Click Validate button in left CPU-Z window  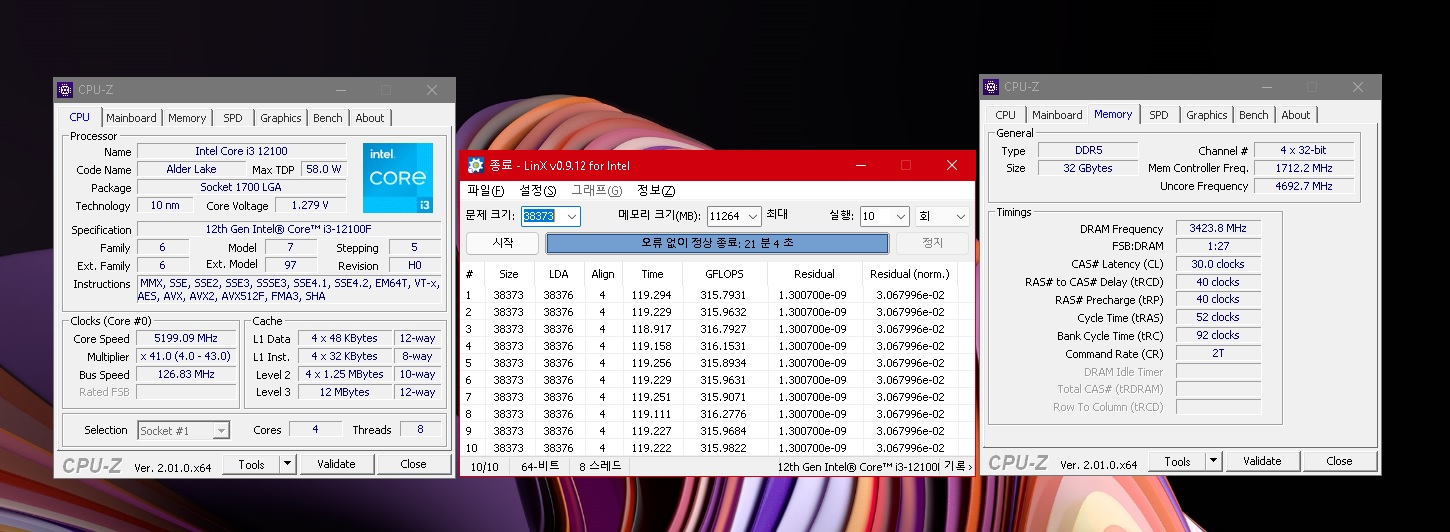click(x=336, y=464)
